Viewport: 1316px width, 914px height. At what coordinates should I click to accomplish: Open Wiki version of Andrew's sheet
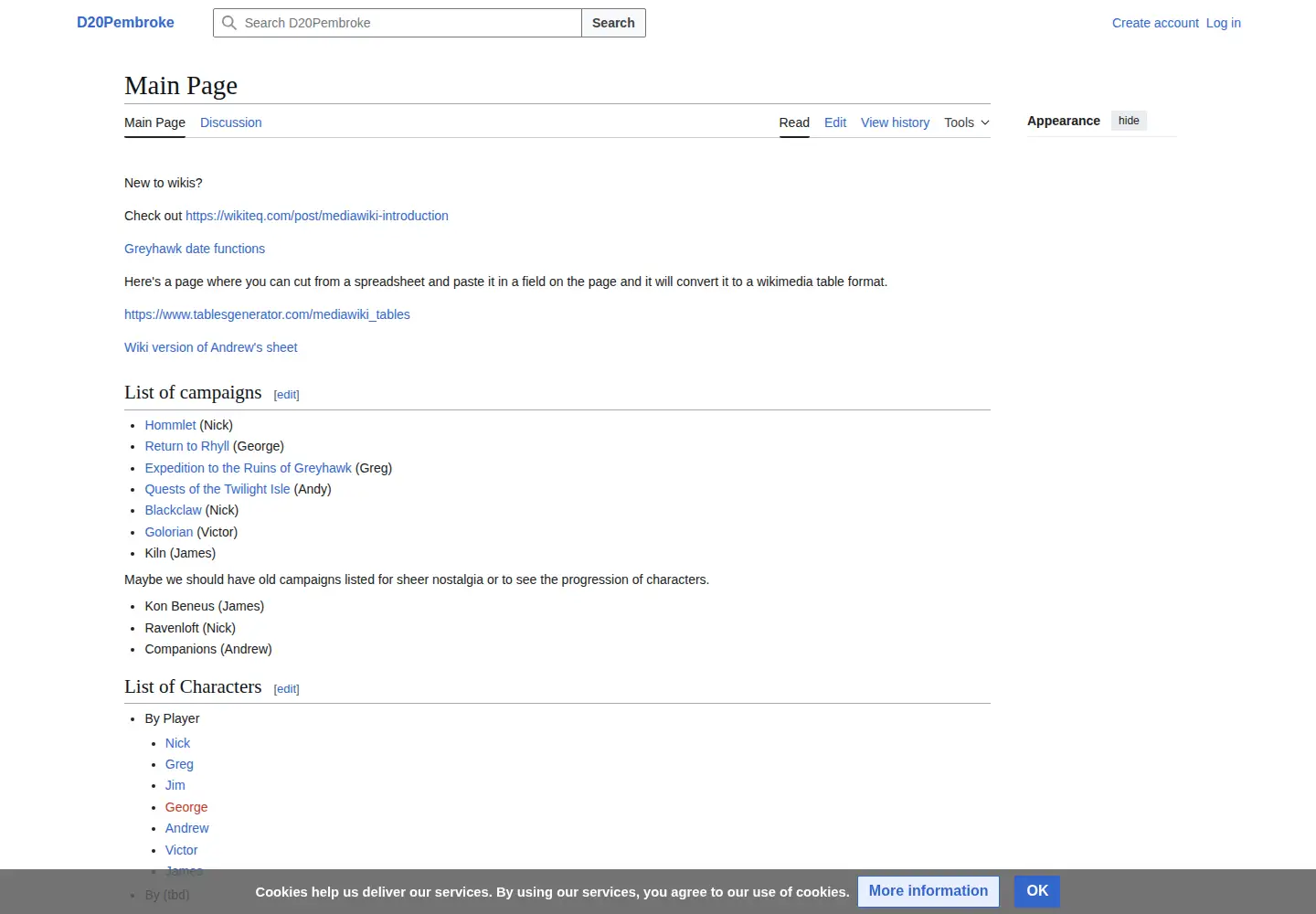[x=211, y=347]
